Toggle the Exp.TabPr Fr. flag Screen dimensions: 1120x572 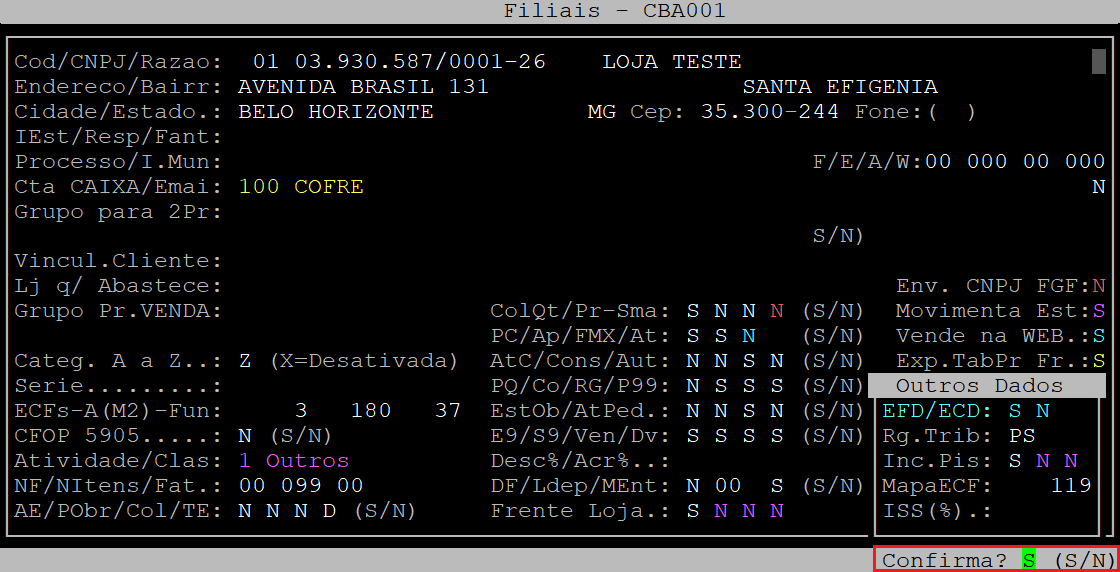pyautogui.click(x=1098, y=361)
